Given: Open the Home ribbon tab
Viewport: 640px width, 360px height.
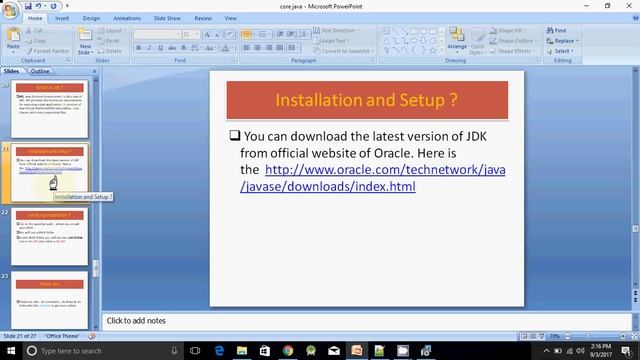Looking at the screenshot, I should click(35, 18).
